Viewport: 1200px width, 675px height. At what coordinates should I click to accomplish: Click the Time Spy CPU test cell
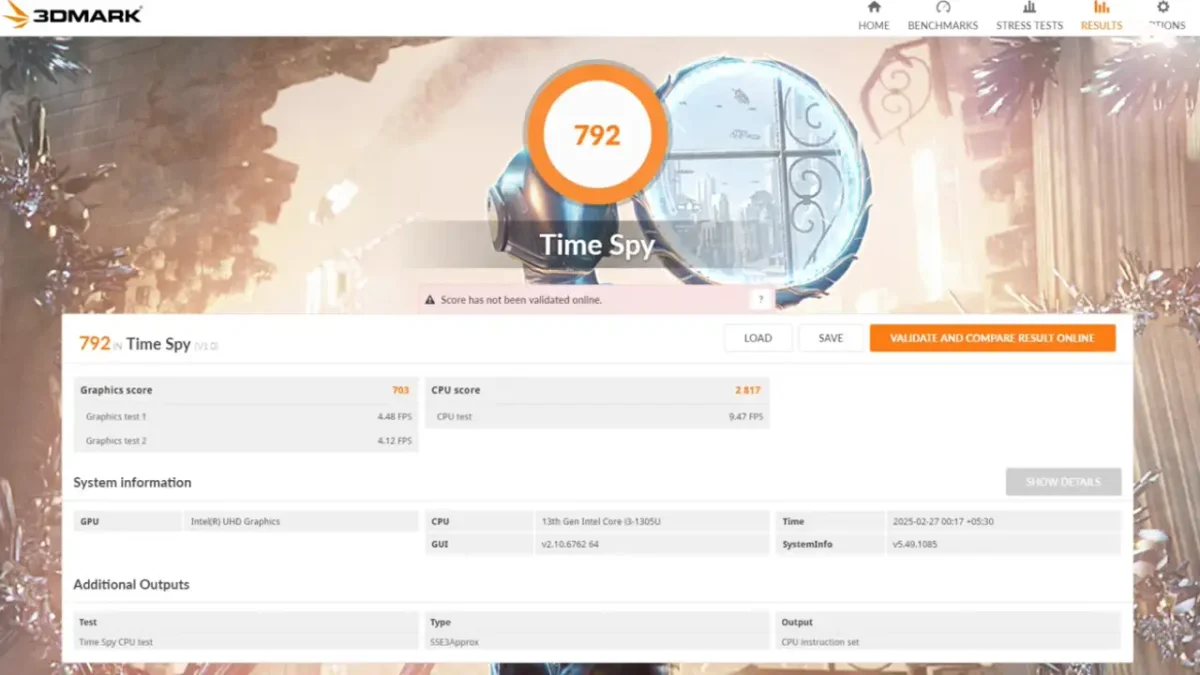pyautogui.click(x=116, y=642)
